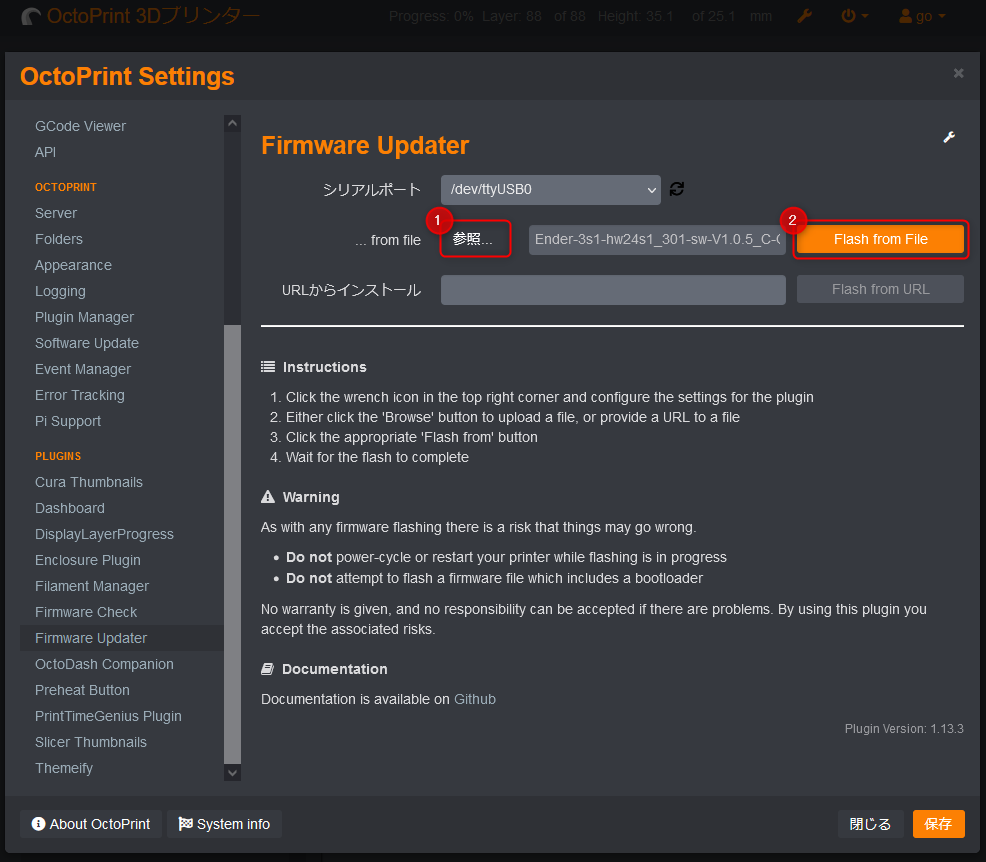Open Server settings
Screen dimensions: 986x862
click(56, 213)
